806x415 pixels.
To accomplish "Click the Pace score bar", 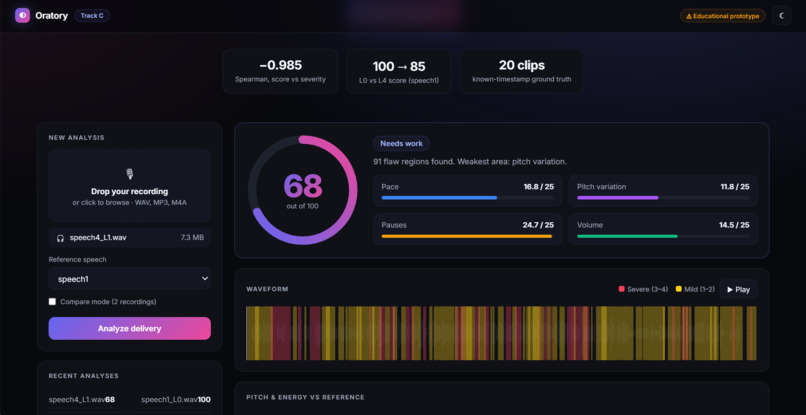I will click(467, 197).
